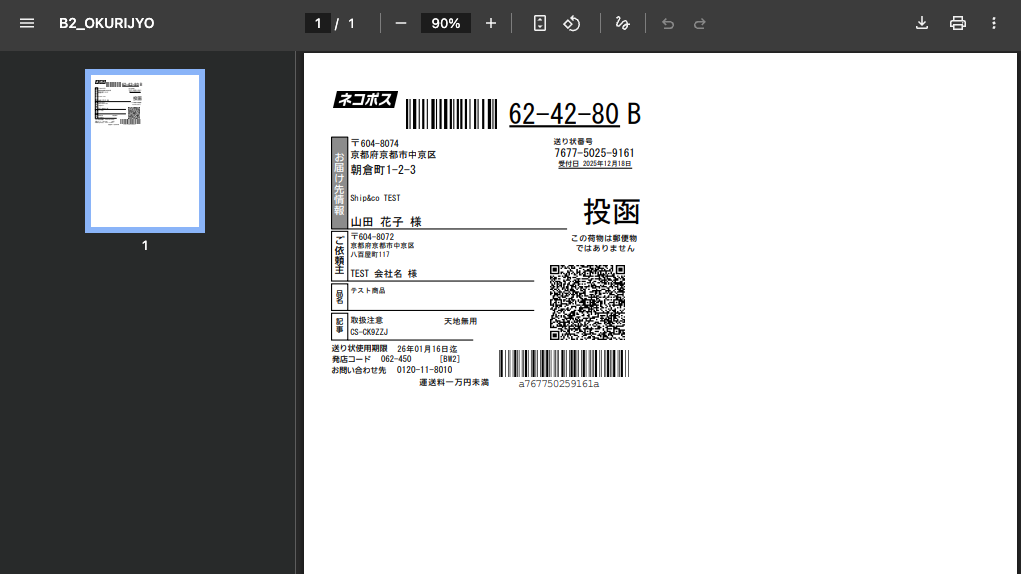Viewport: 1021px width, 574px height.
Task: Click the 投函 text
Action: click(x=612, y=212)
